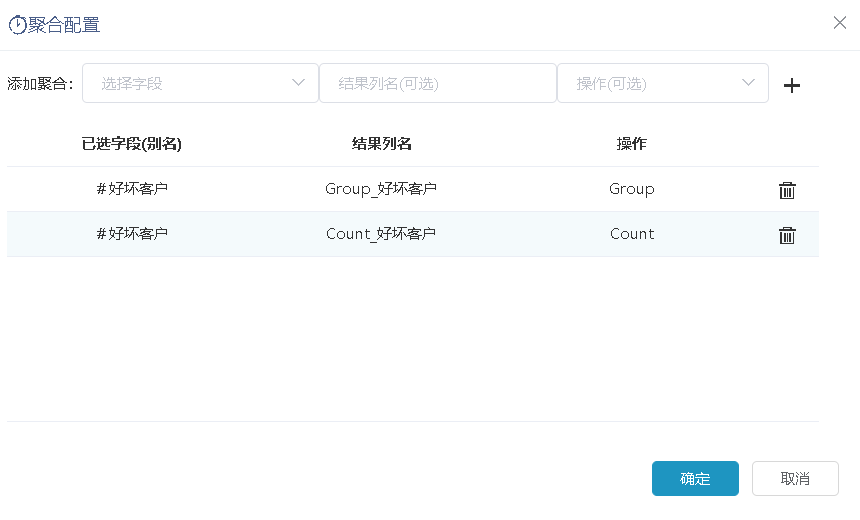Image resolution: width=860 pixels, height=520 pixels.
Task: Click the chevron arrow in 选择字段 box
Action: pyautogui.click(x=298, y=82)
